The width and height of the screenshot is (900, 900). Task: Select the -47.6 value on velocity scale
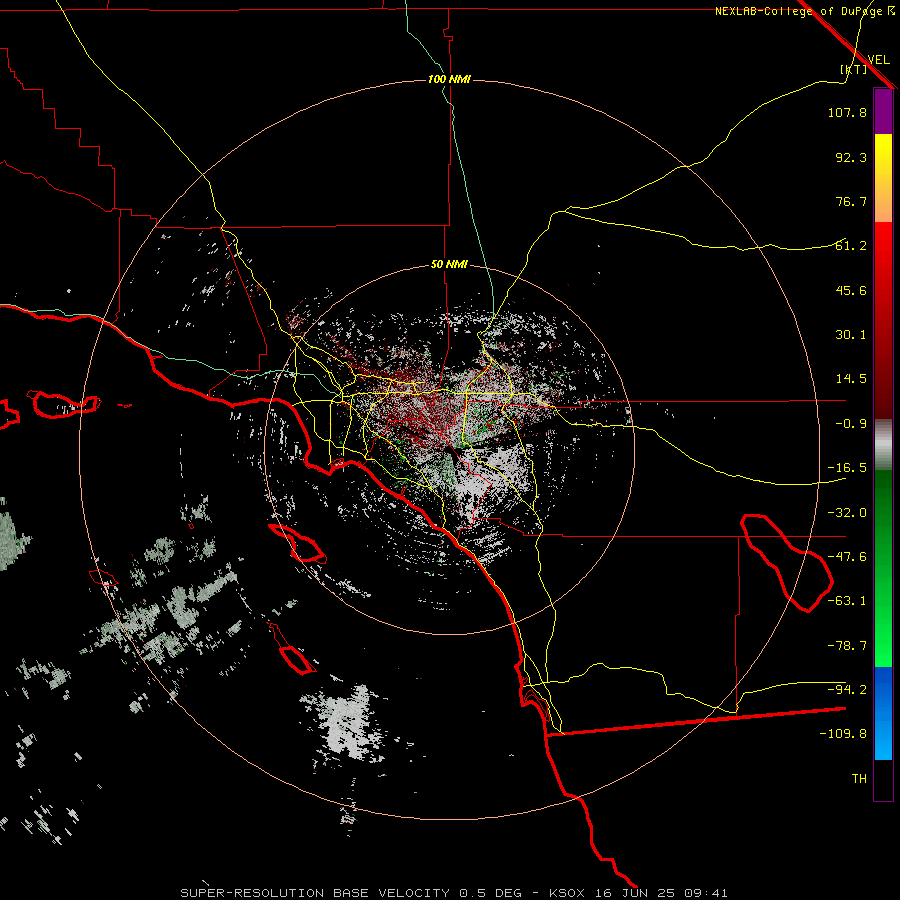click(x=847, y=557)
